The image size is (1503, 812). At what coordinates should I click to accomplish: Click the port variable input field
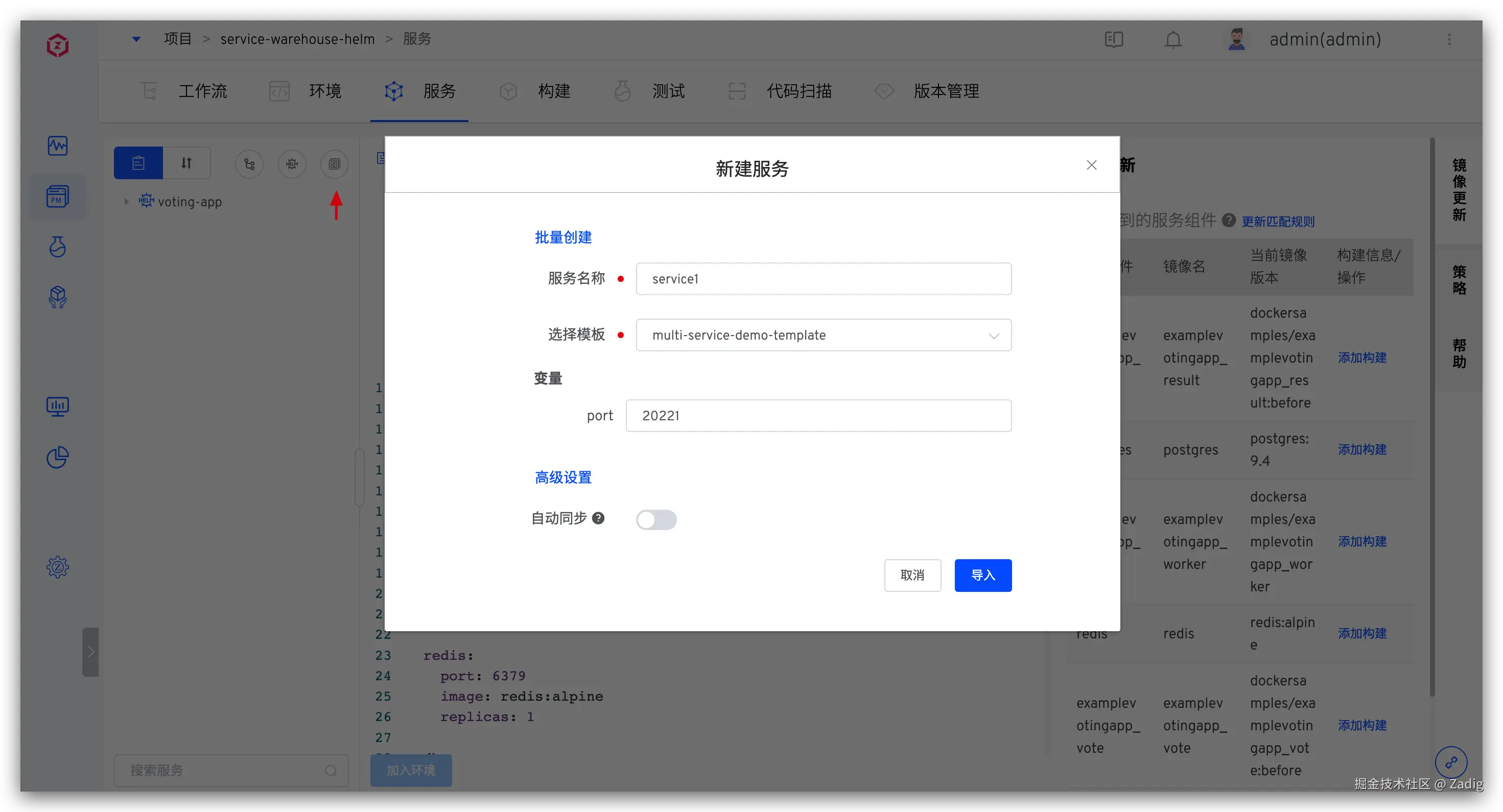pyautogui.click(x=818, y=416)
